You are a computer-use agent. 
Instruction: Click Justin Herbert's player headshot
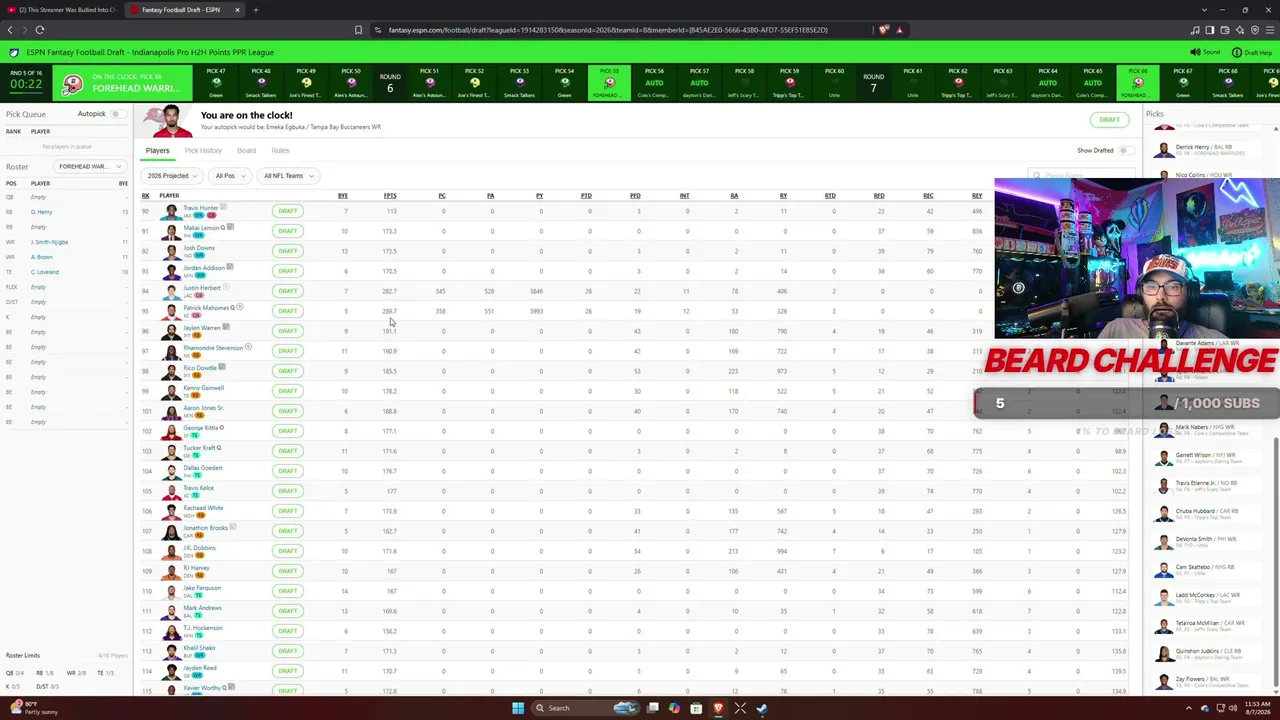coord(171,291)
